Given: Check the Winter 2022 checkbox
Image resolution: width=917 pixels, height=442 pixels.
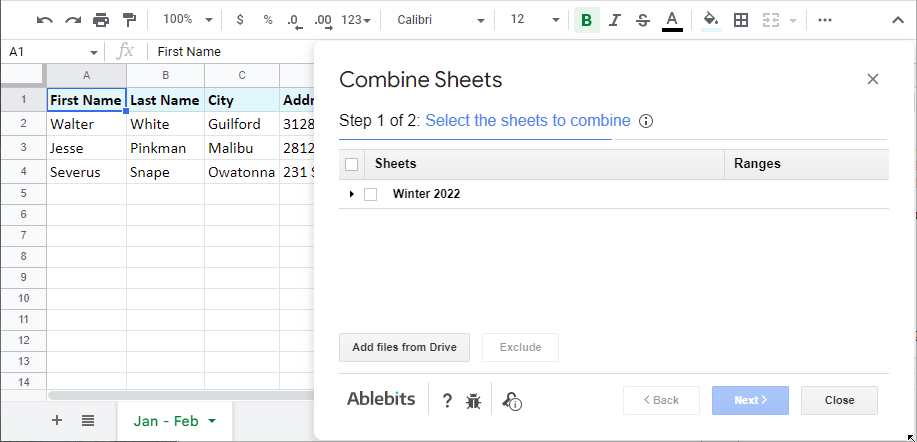Looking at the screenshot, I should pyautogui.click(x=371, y=194).
